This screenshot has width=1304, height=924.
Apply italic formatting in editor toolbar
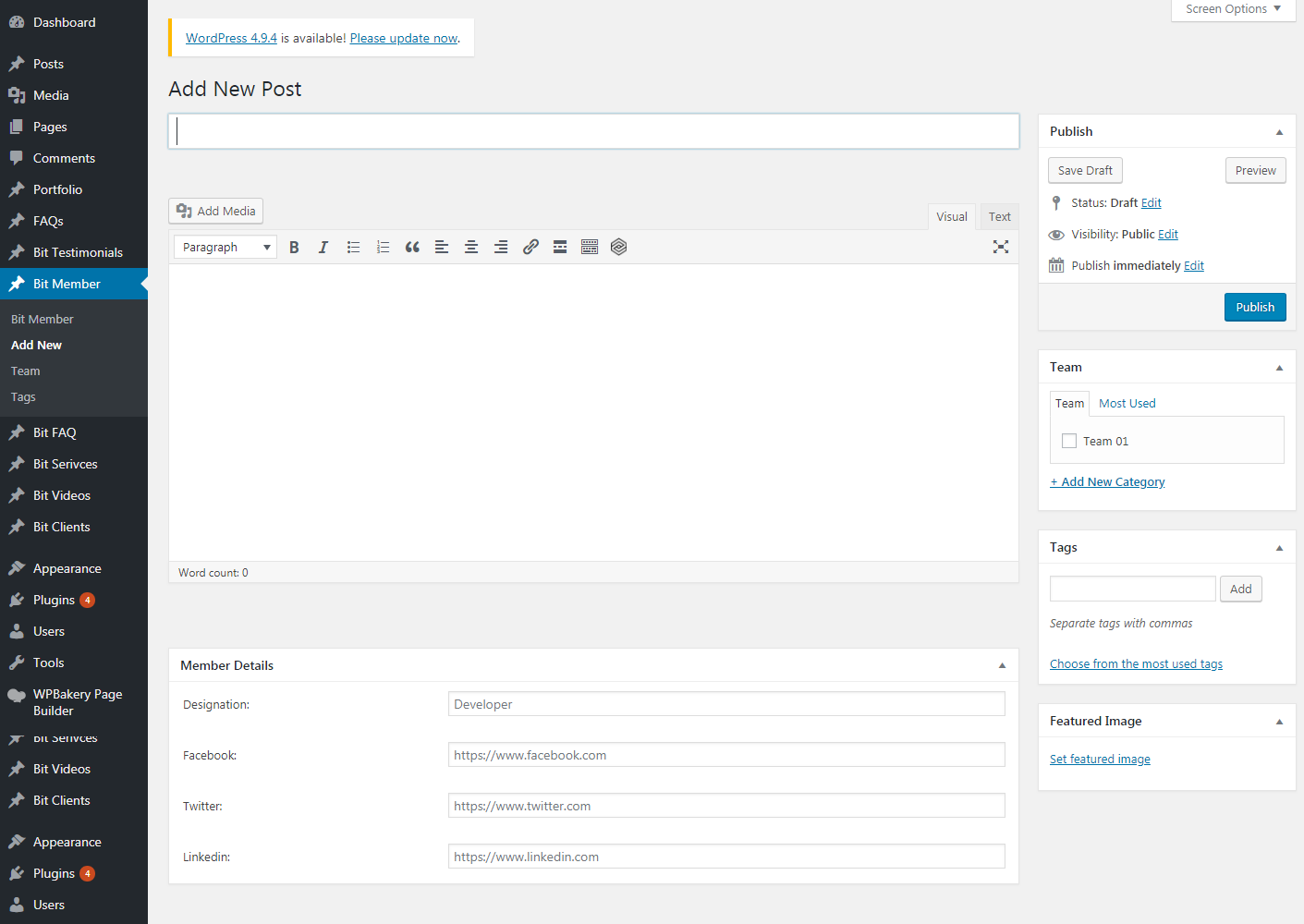pos(323,248)
